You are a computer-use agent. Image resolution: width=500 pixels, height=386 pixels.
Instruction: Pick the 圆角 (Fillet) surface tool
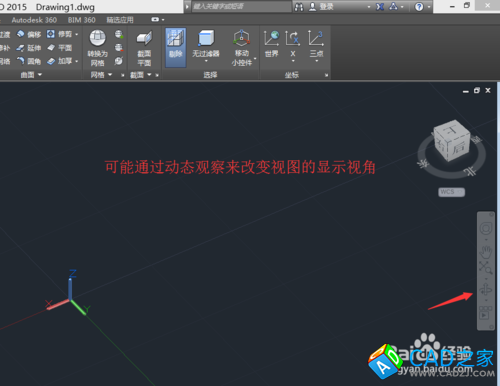(29, 61)
